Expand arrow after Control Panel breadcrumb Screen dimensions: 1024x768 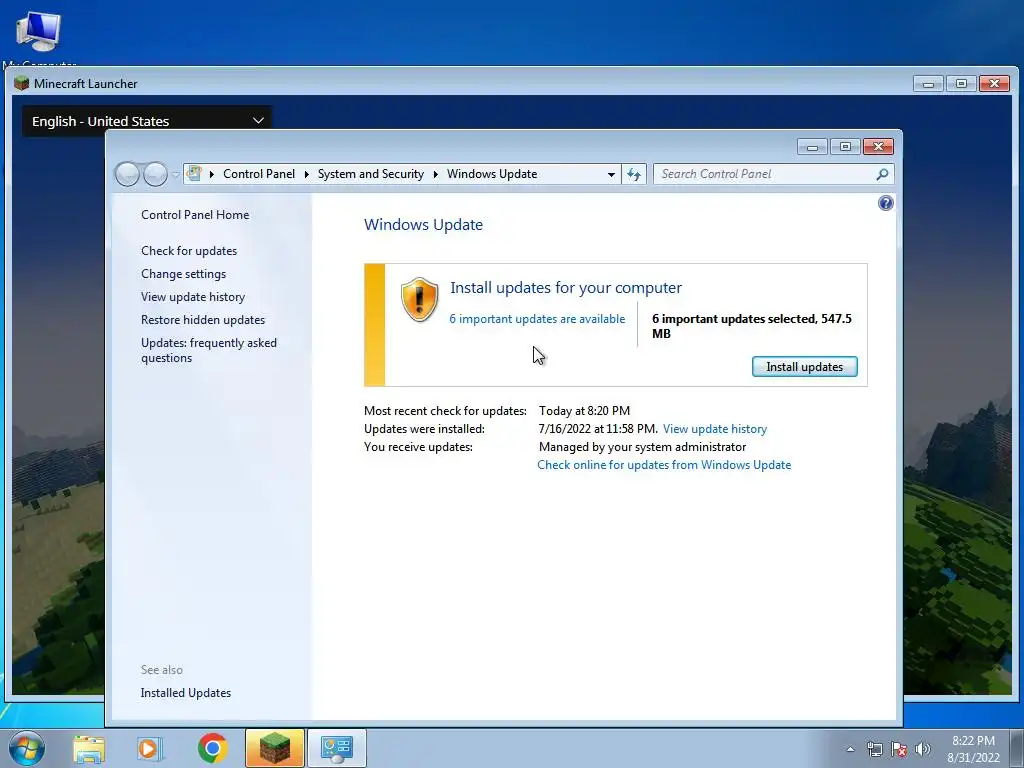pyautogui.click(x=306, y=174)
